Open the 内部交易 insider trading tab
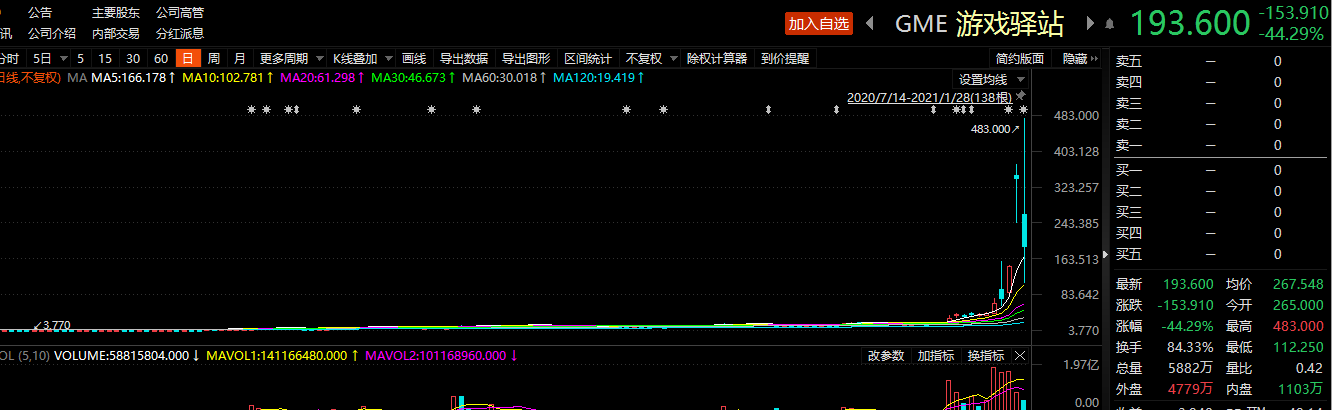Viewport: 1332px width, 410px height. pyautogui.click(x=116, y=33)
